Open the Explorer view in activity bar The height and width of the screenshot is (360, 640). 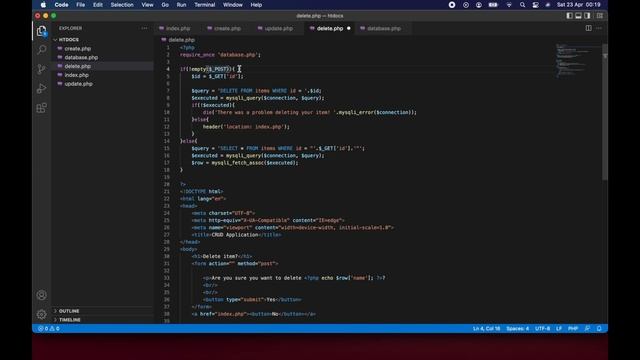coord(41,31)
